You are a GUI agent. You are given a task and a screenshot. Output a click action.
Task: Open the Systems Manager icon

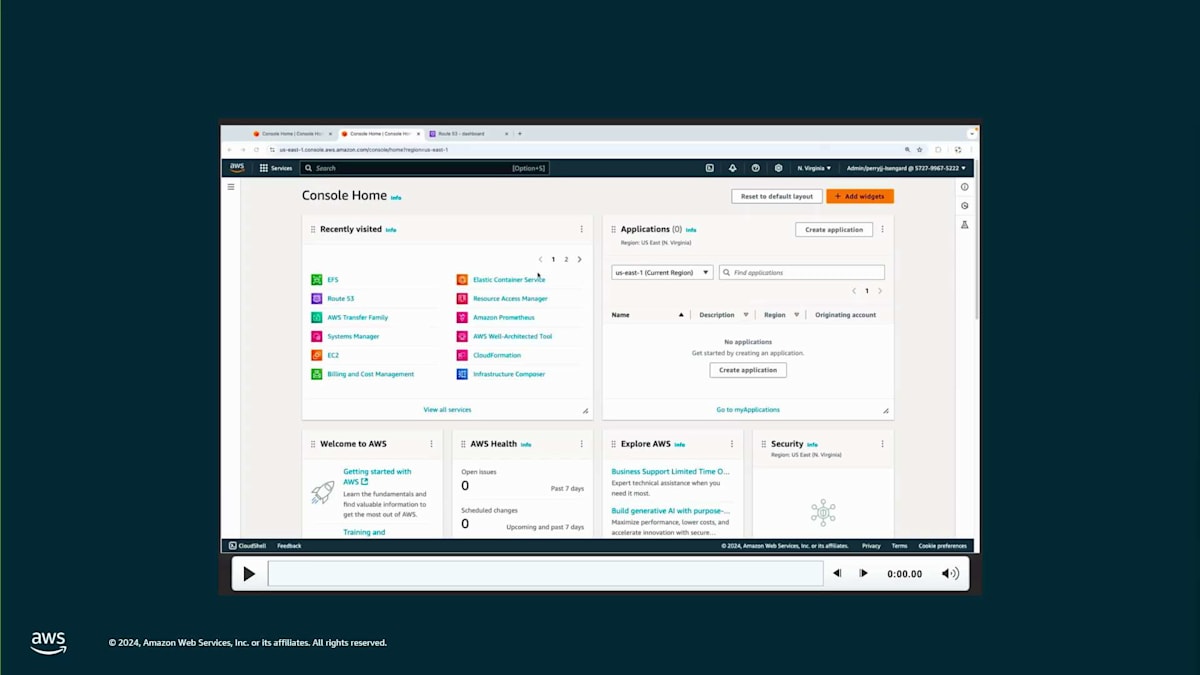pos(317,337)
